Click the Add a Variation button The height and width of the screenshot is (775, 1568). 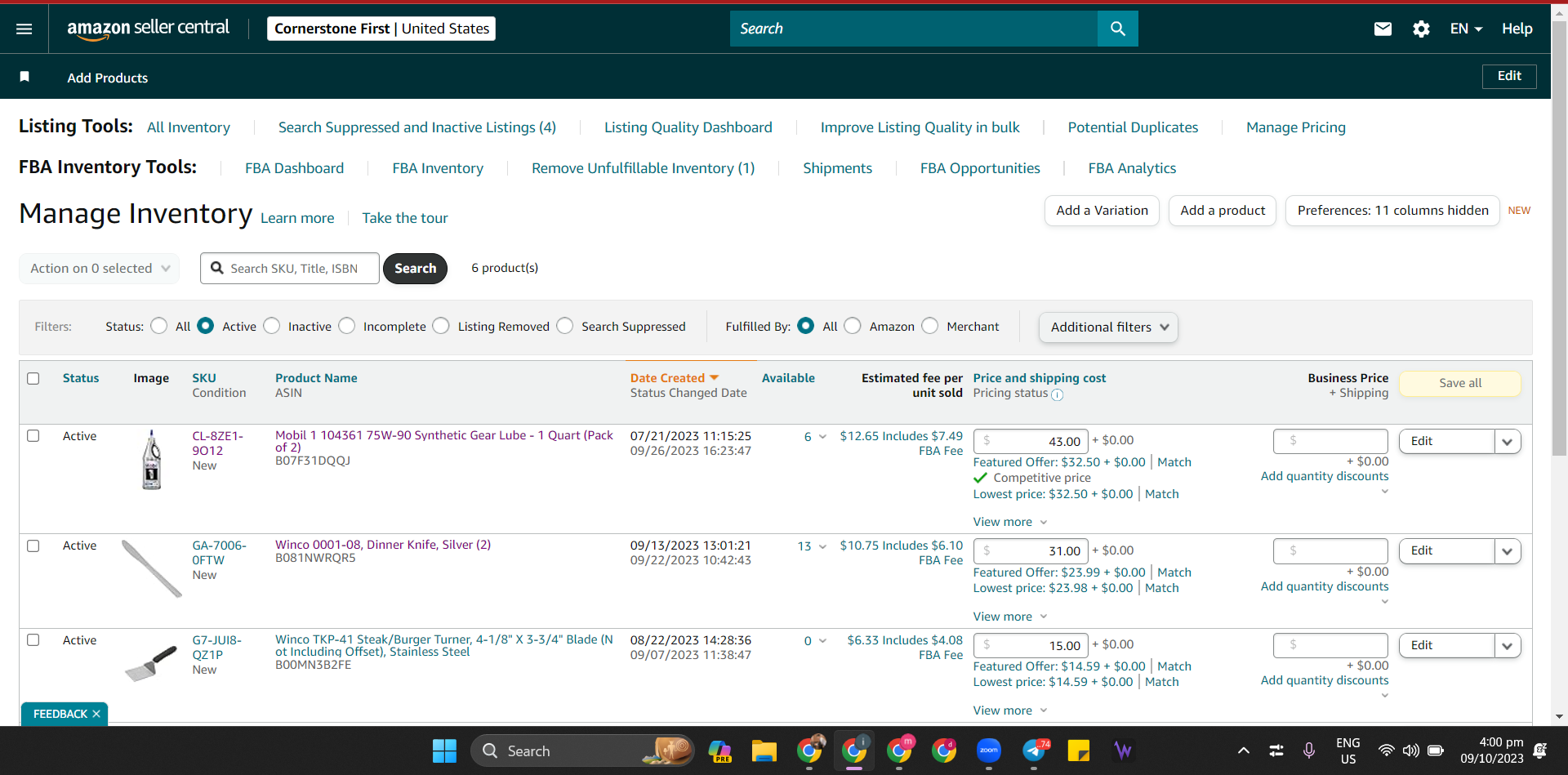point(1102,211)
